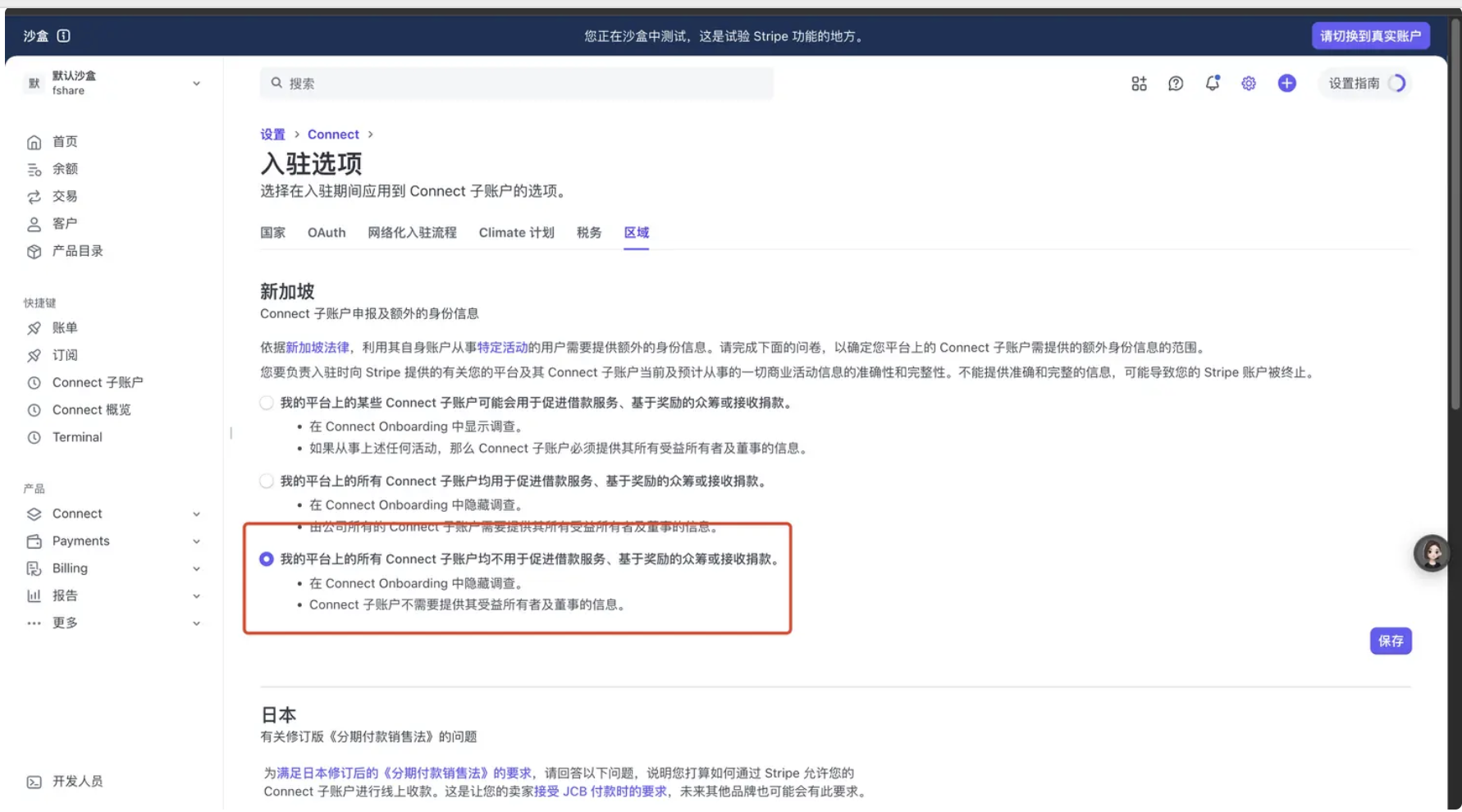This screenshot has width=1462, height=812.
Task: Select radio 所有 Connect 子账户均不用于促进借款服务
Action: (x=267, y=559)
